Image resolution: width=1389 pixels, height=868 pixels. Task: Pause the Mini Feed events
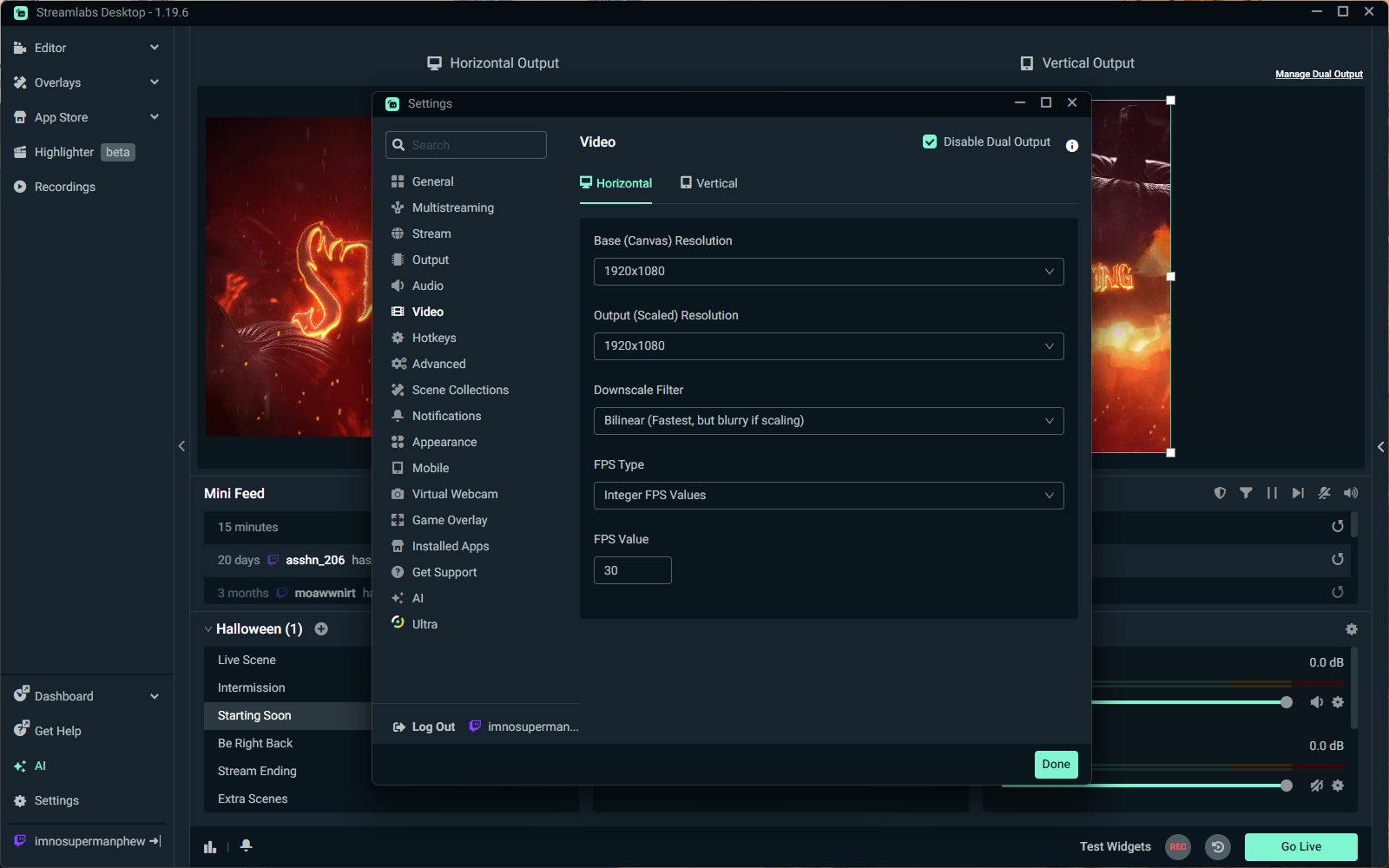[1272, 493]
